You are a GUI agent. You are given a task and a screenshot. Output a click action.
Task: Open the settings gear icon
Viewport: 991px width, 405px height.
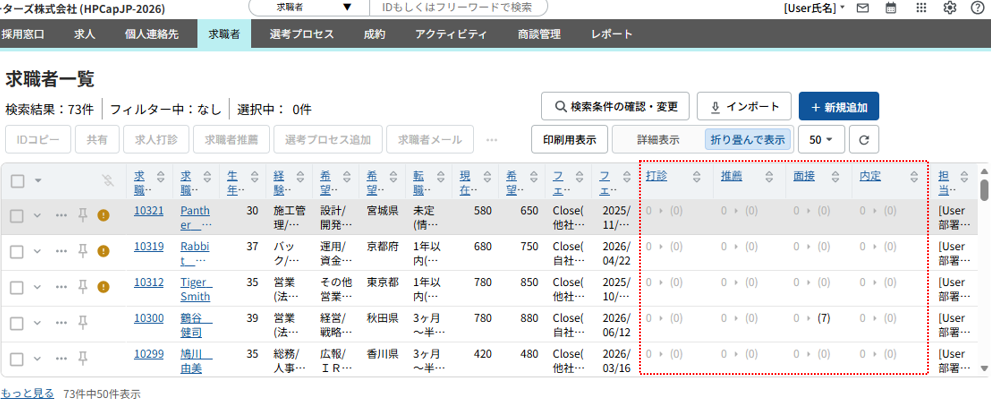[x=949, y=8]
